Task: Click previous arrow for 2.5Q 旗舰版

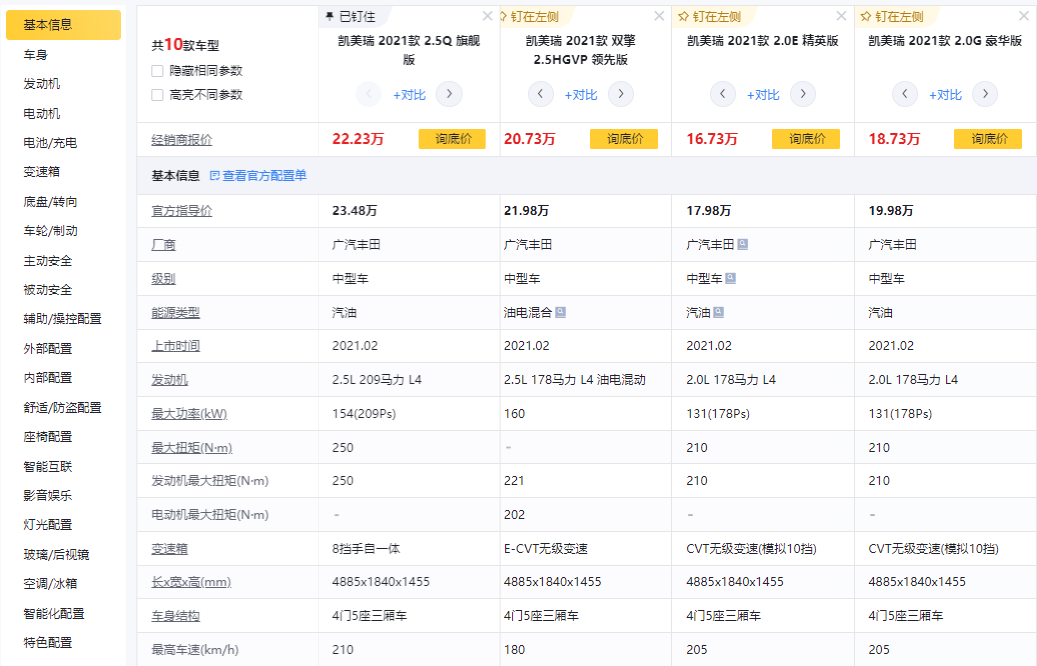Action: click(369, 94)
